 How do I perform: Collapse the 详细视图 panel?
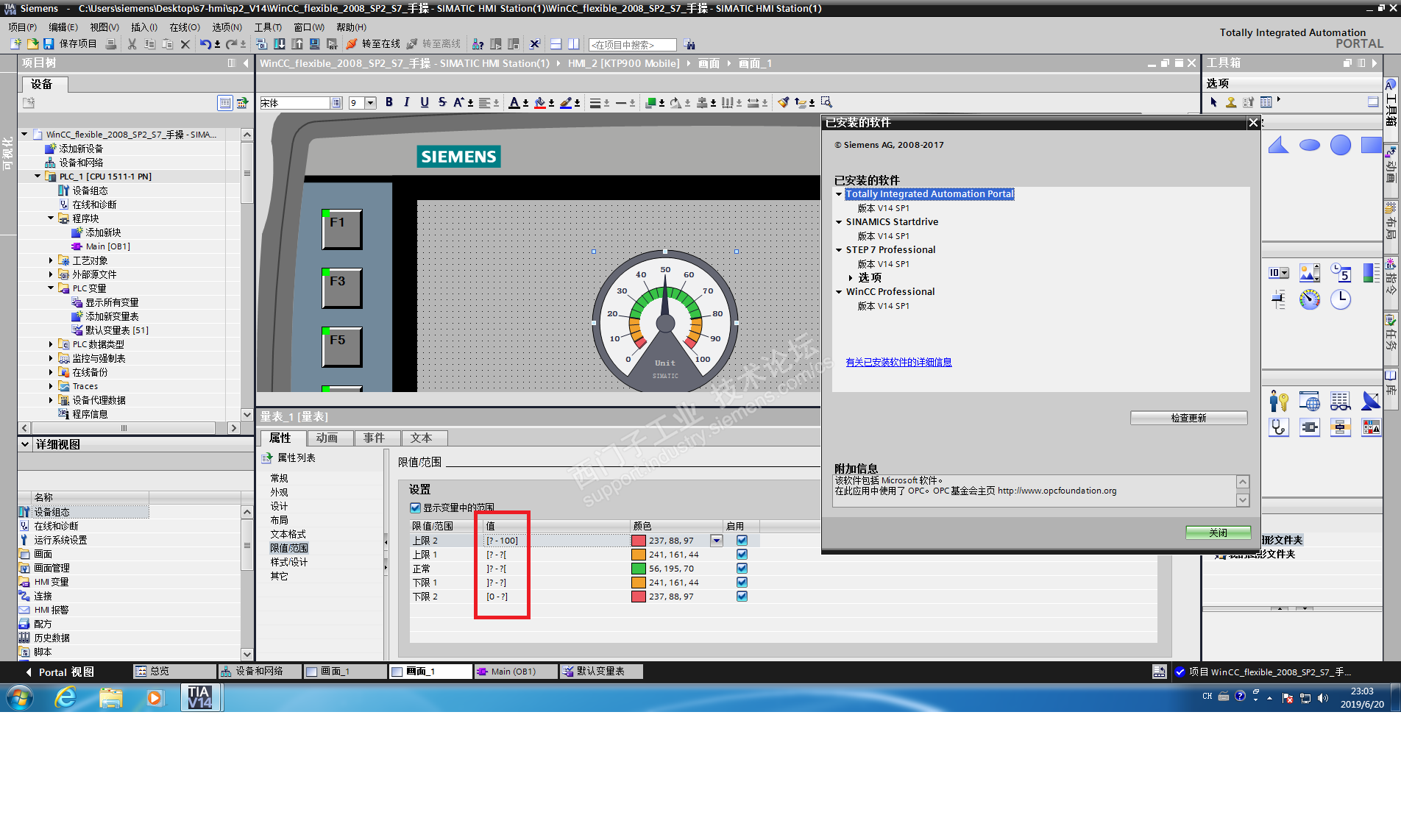click(25, 444)
